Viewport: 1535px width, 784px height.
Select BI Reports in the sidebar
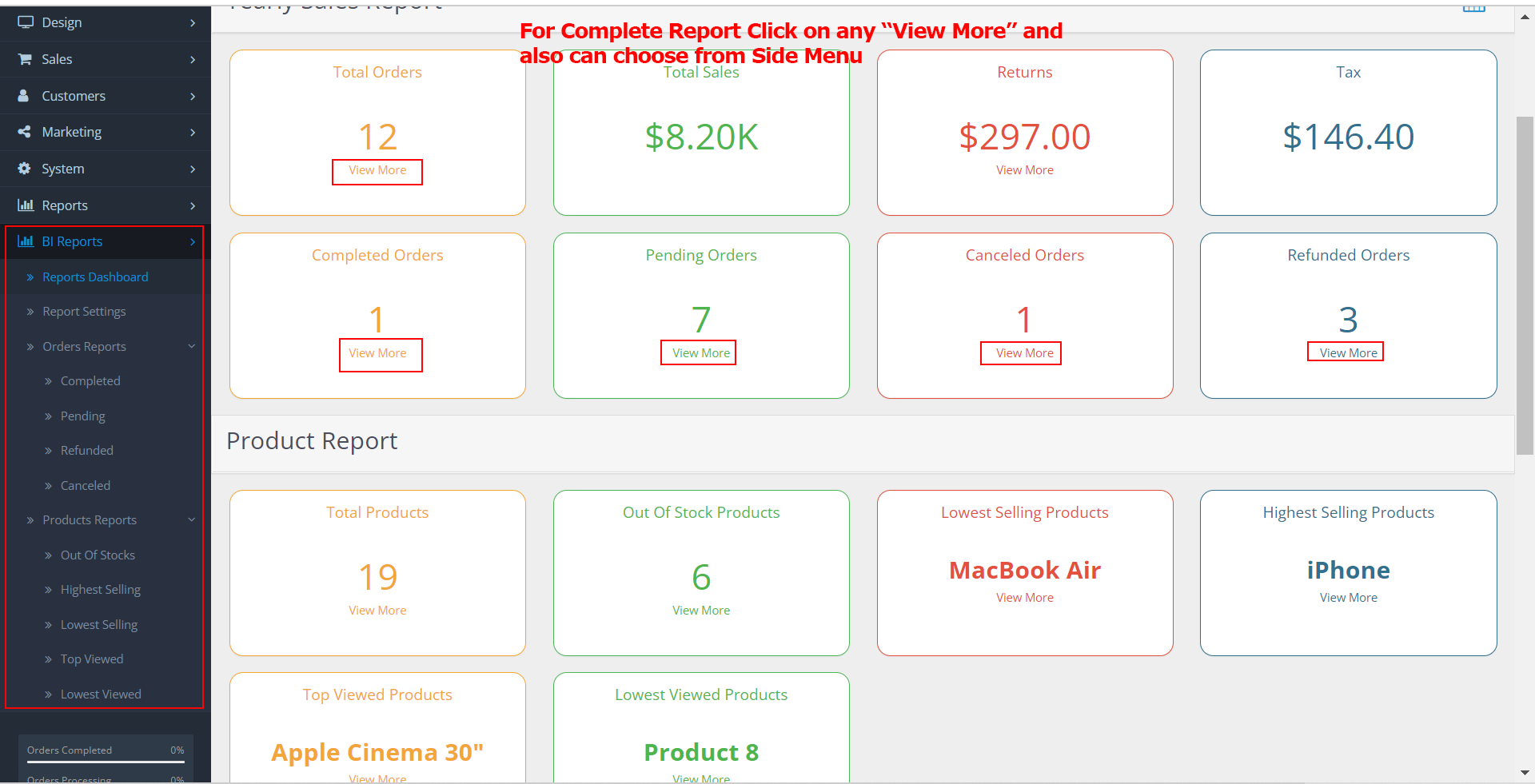click(106, 241)
